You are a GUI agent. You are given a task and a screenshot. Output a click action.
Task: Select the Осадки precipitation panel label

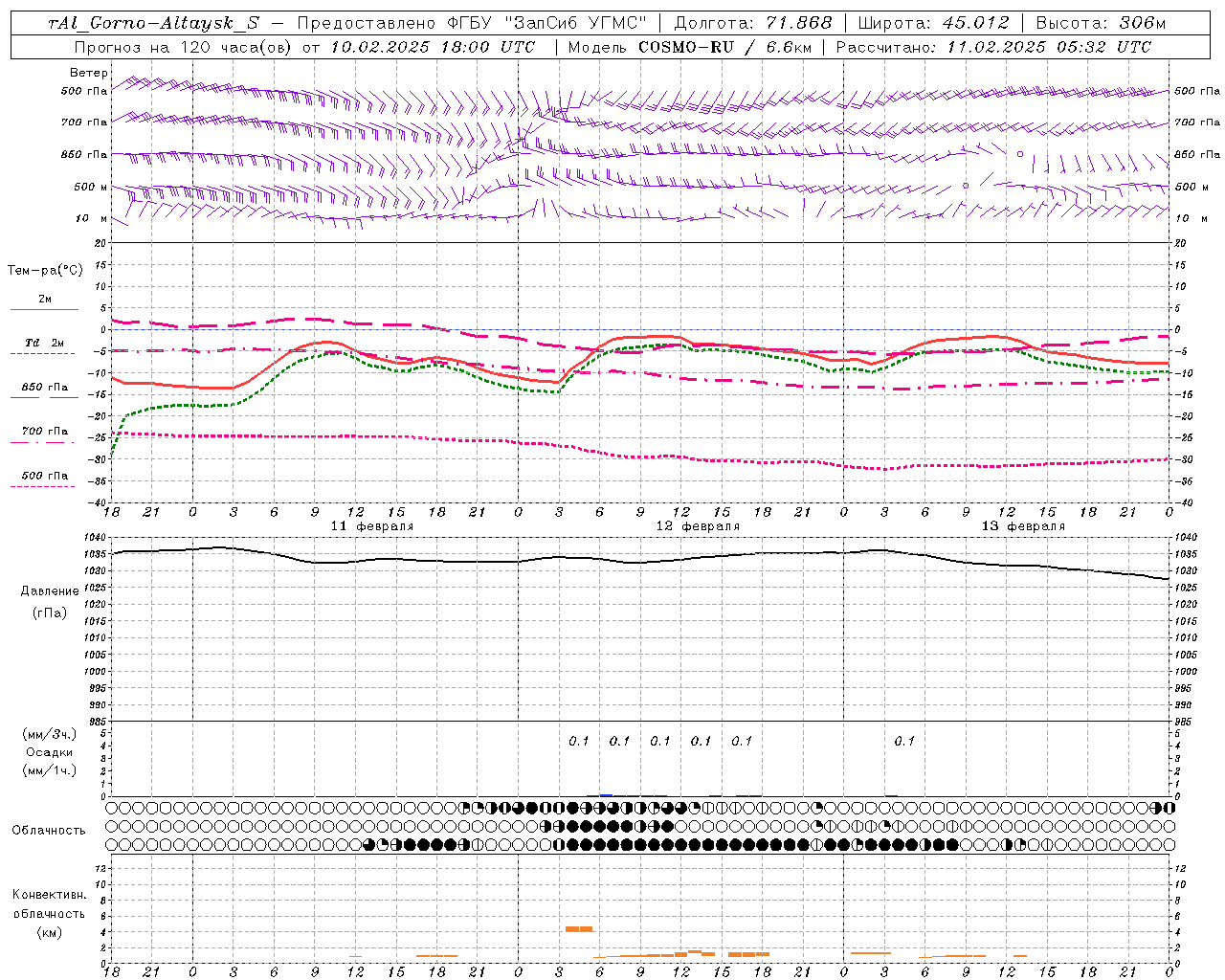coord(50,752)
